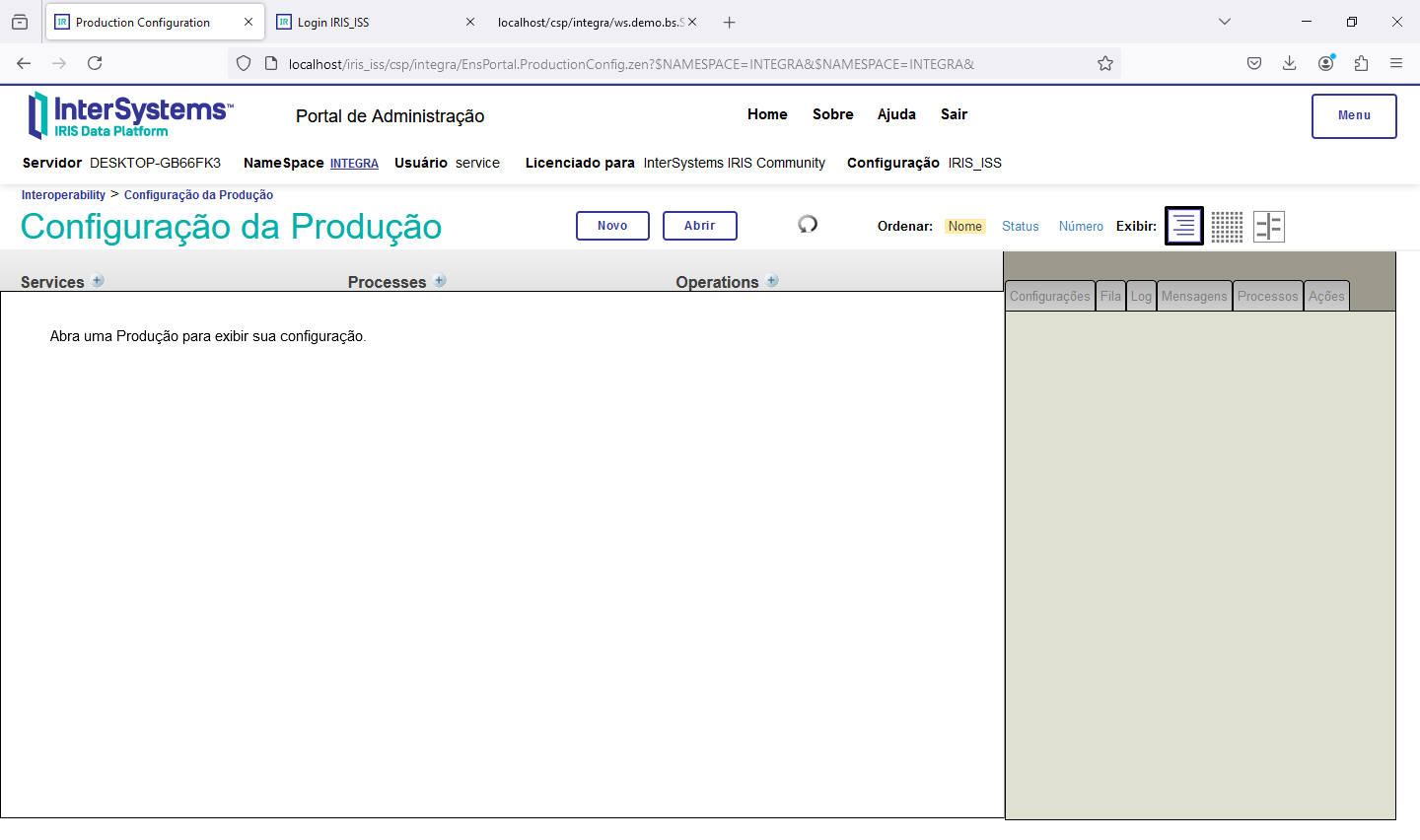1420x840 pixels.
Task: Switch to the Configurações tab
Action: click(x=1049, y=297)
